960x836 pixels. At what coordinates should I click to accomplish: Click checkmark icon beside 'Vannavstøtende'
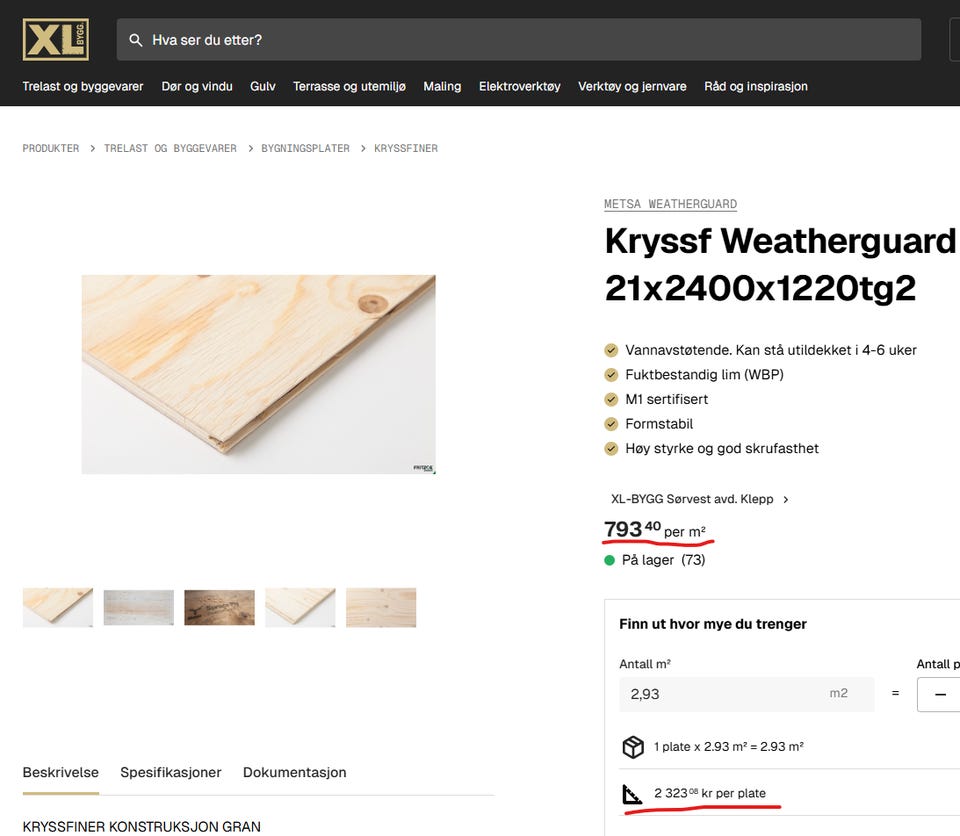click(x=611, y=350)
